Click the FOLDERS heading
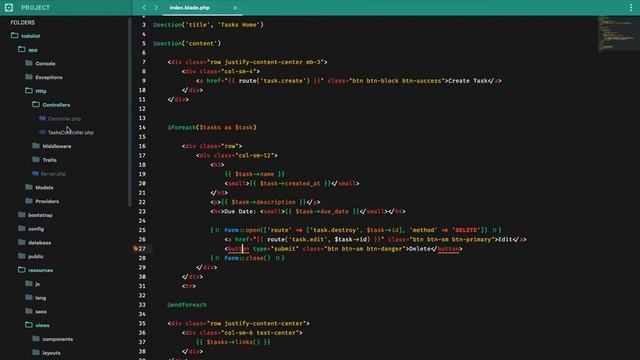The image size is (640, 360). coord(22,22)
